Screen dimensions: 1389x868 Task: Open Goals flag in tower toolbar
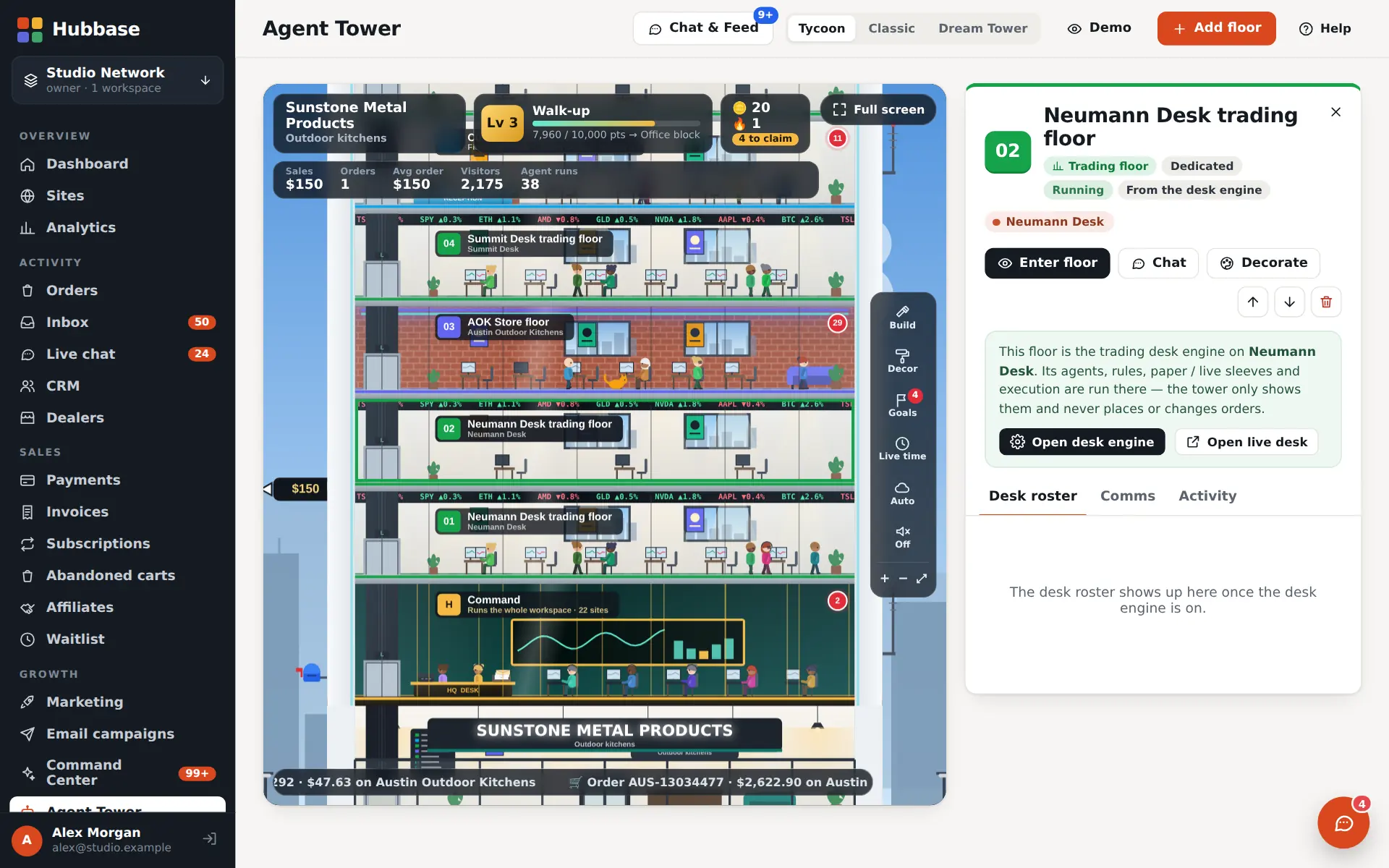point(902,405)
